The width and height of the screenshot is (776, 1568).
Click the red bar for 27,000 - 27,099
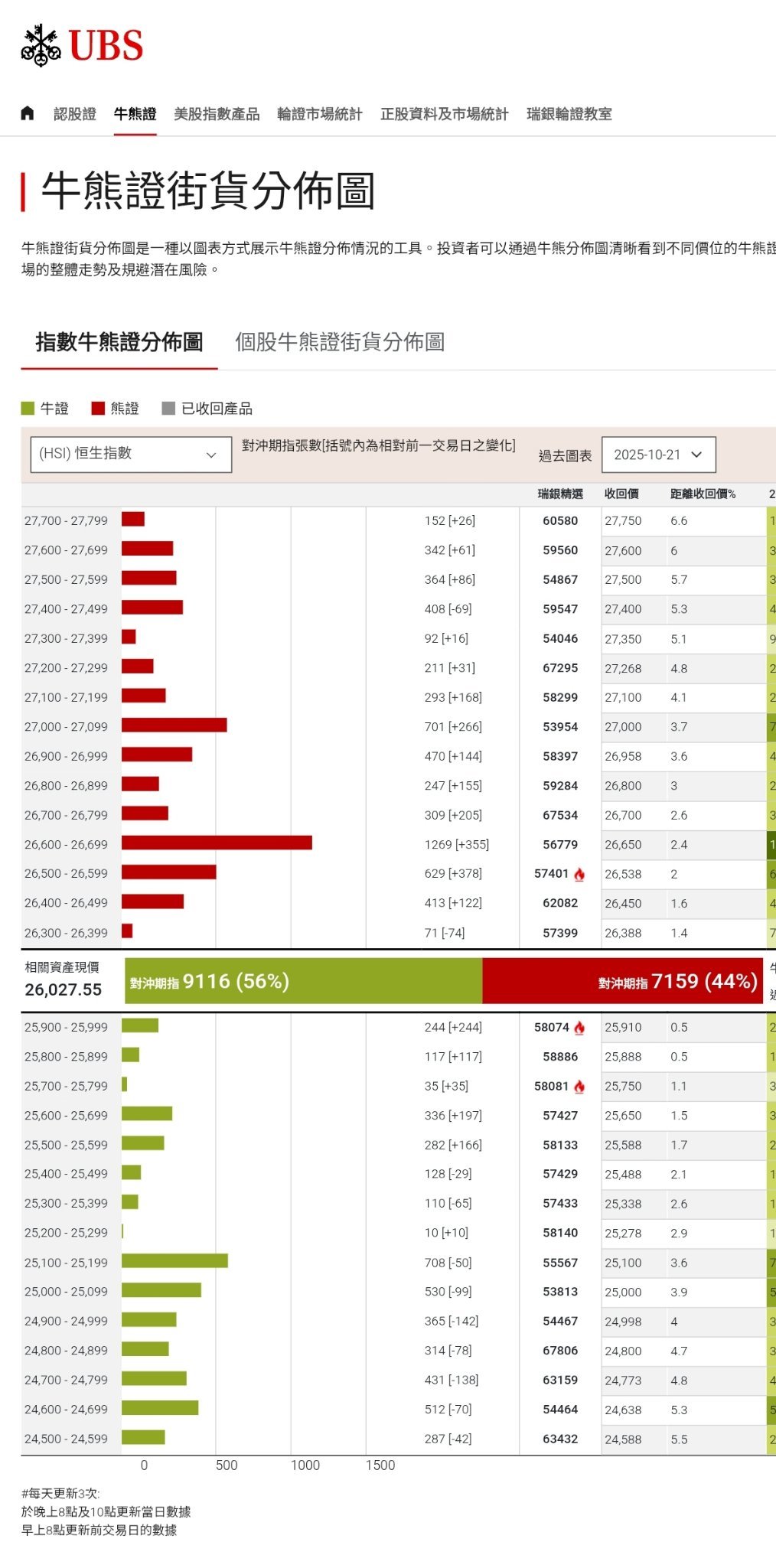coord(174,725)
